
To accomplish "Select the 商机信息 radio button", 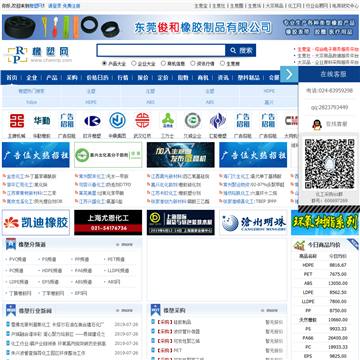I will tap(163, 63).
